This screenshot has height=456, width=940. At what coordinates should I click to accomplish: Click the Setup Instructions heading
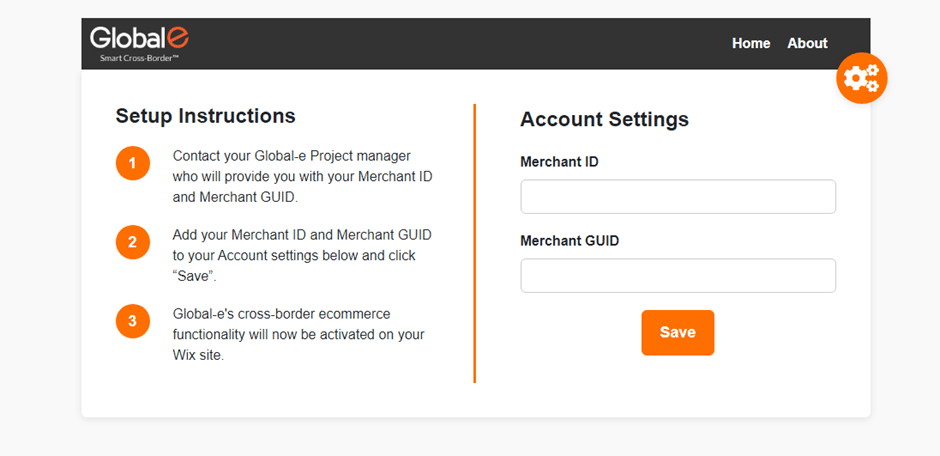pyautogui.click(x=205, y=116)
